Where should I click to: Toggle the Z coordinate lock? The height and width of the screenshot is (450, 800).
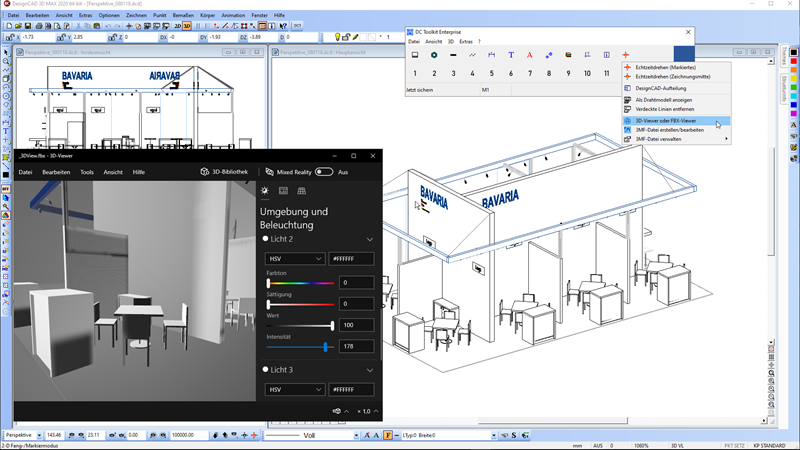coord(112,37)
